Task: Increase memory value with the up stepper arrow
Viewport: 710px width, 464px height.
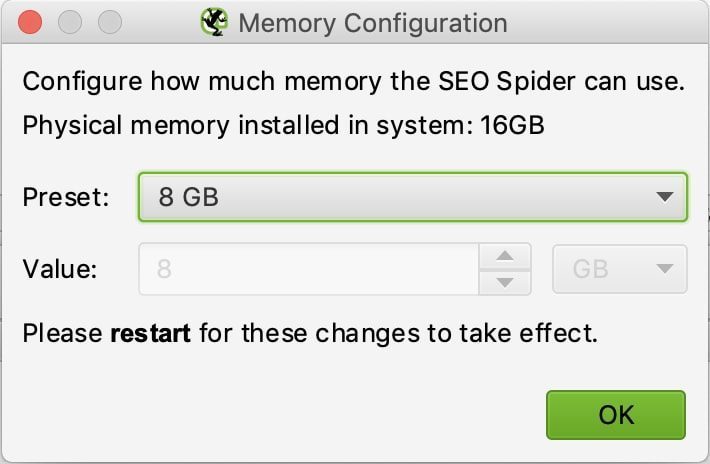Action: pos(504,256)
